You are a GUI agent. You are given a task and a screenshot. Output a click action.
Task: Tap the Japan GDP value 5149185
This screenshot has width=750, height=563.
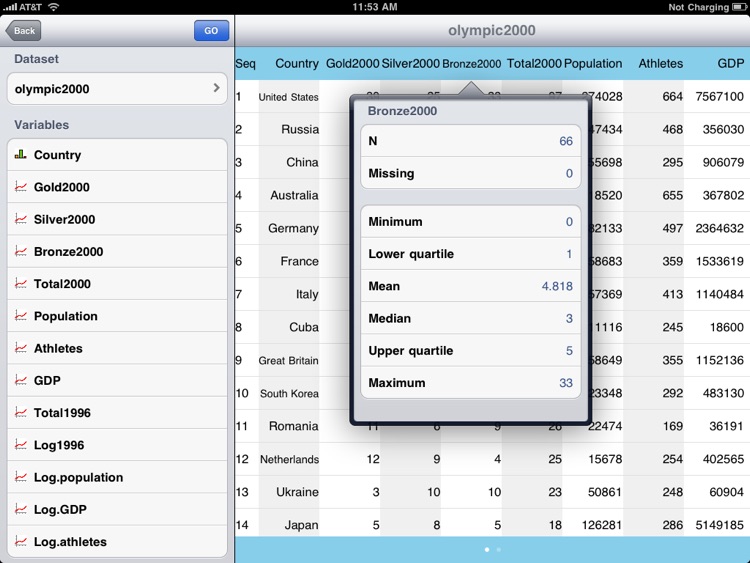click(719, 525)
